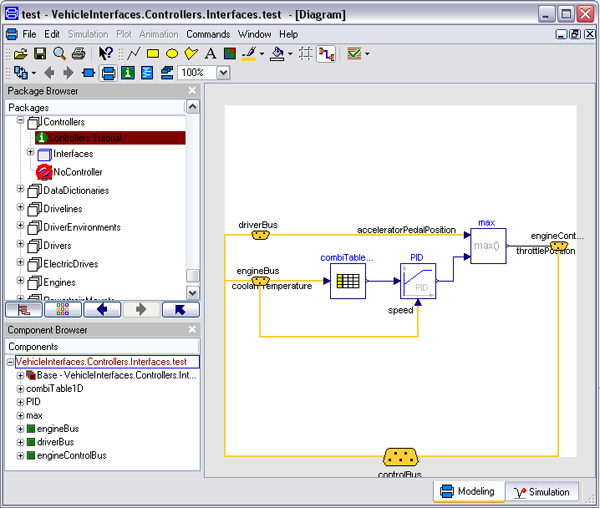Open the documentation info view icon

[x=128, y=73]
